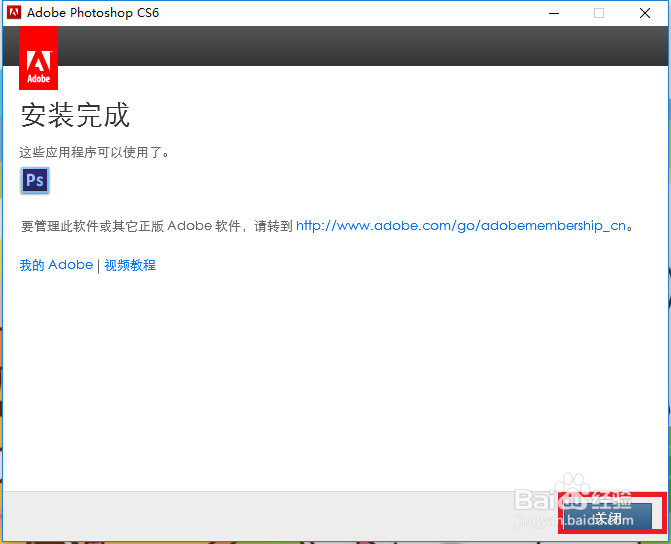
Task: Click the text 这些应用程序可以使用了
Action: [94, 152]
